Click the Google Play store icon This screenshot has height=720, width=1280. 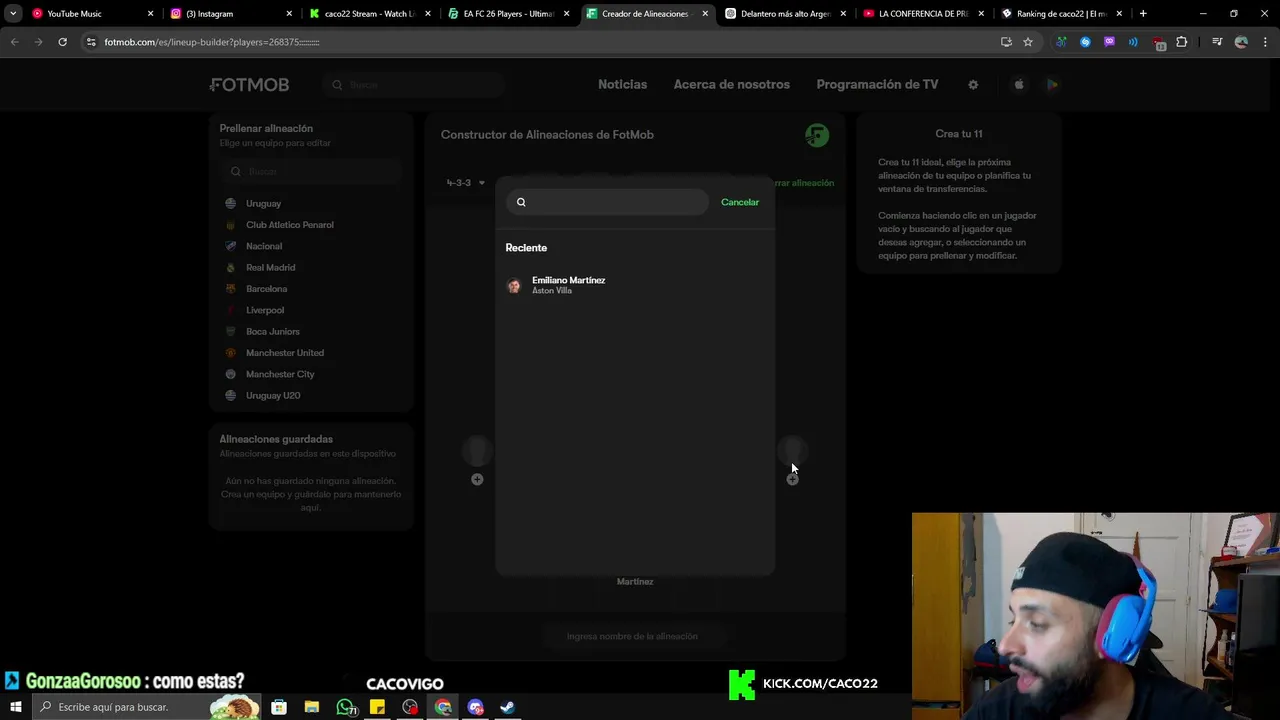[x=1052, y=85]
